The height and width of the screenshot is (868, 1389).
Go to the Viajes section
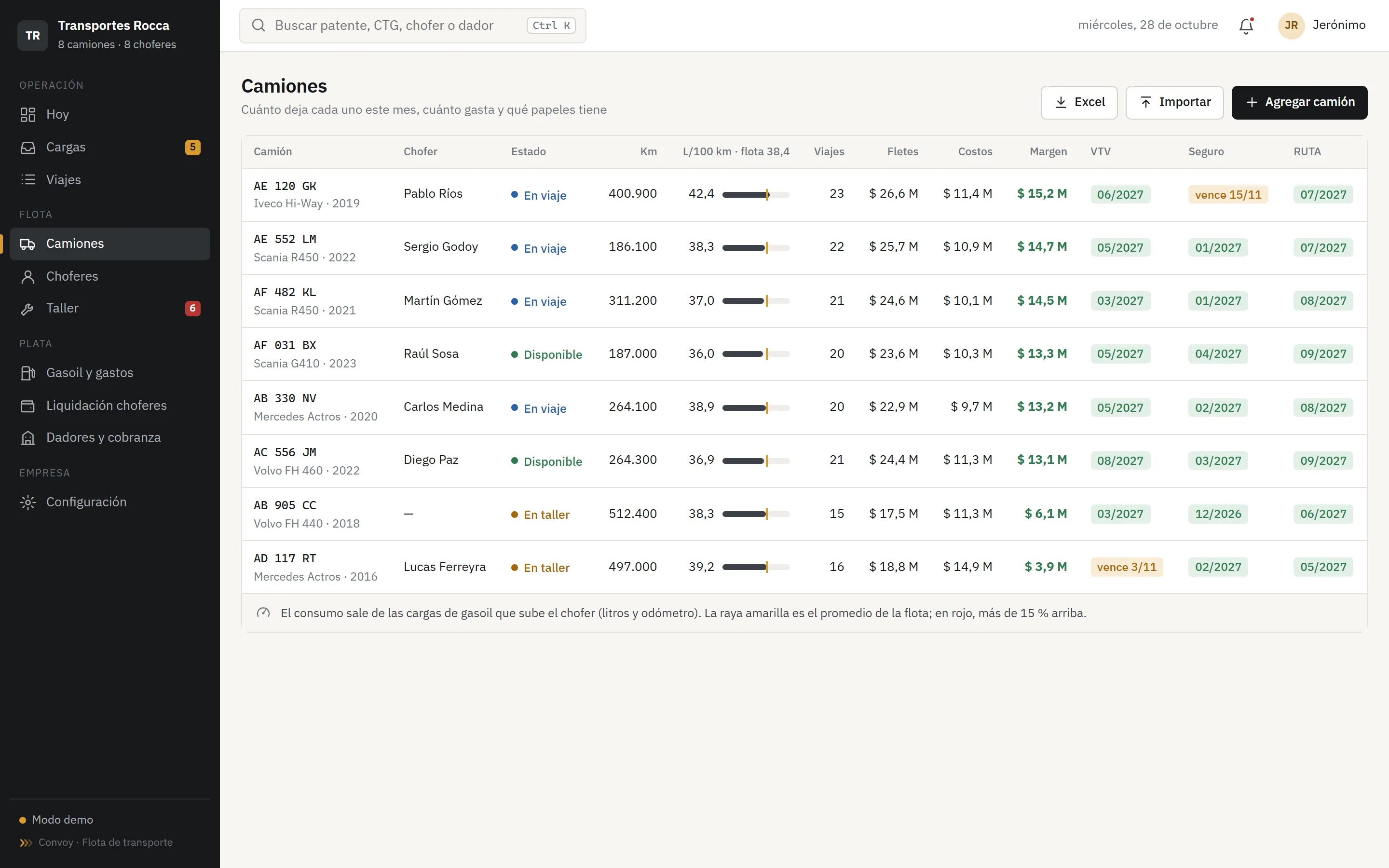coord(109,180)
